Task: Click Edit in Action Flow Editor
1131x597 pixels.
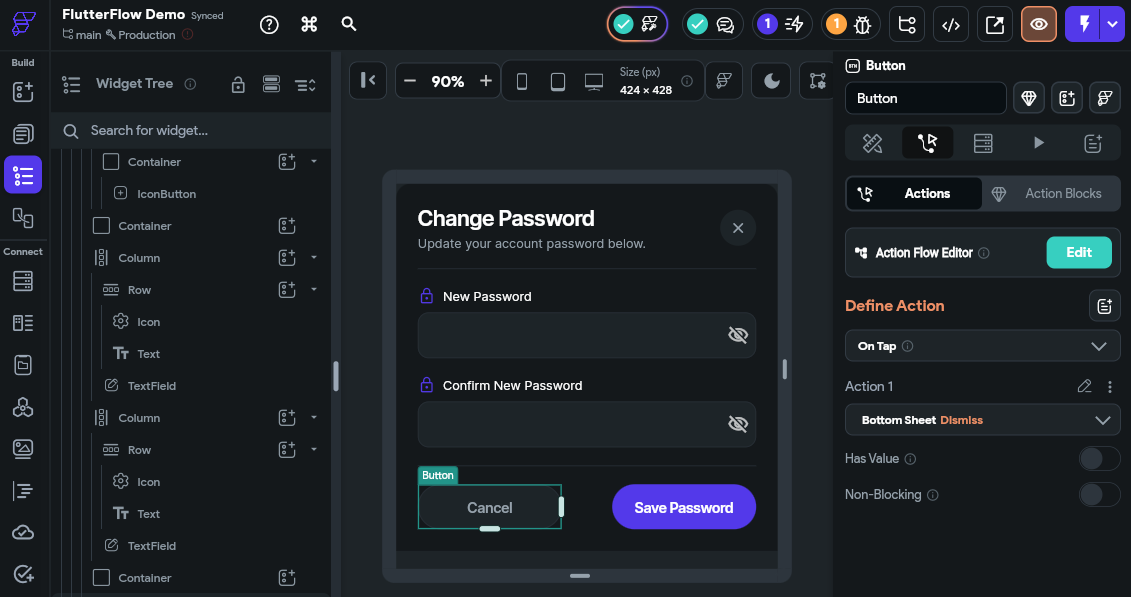Action: click(x=1079, y=252)
